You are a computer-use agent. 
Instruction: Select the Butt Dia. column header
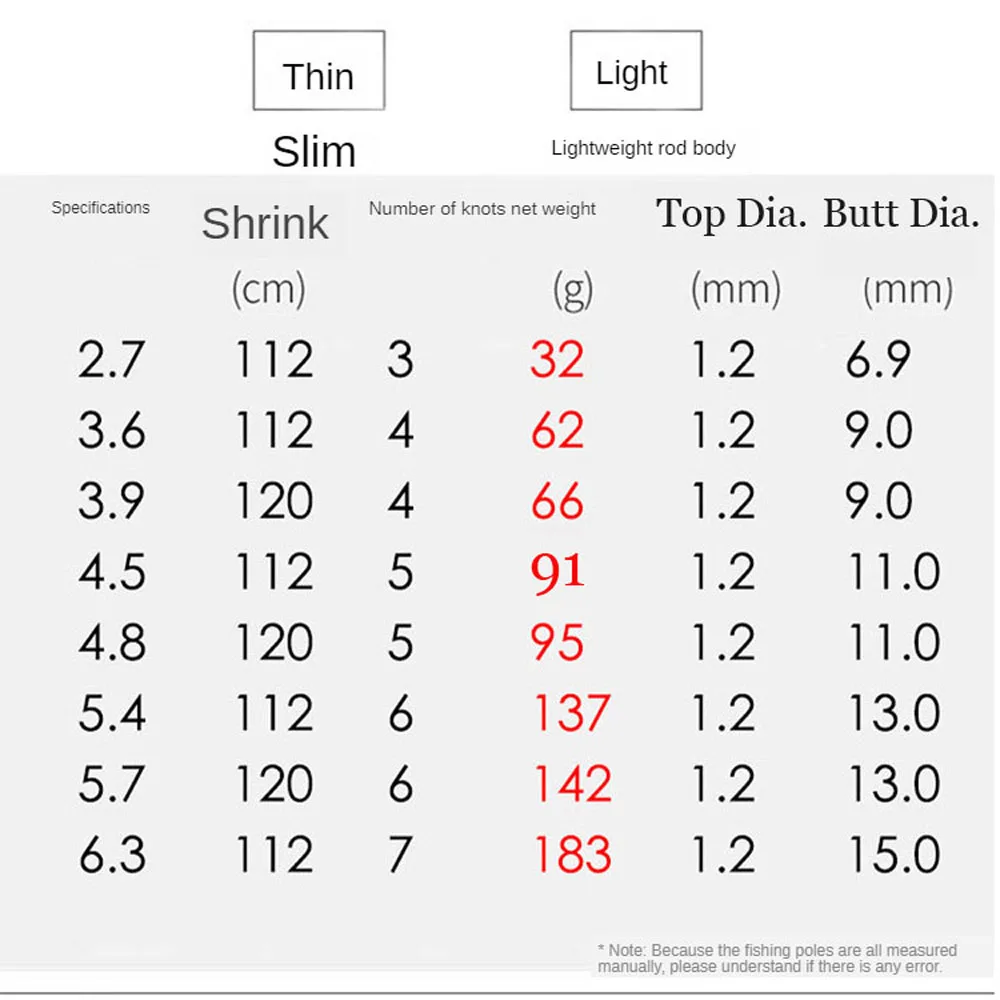pos(901,214)
